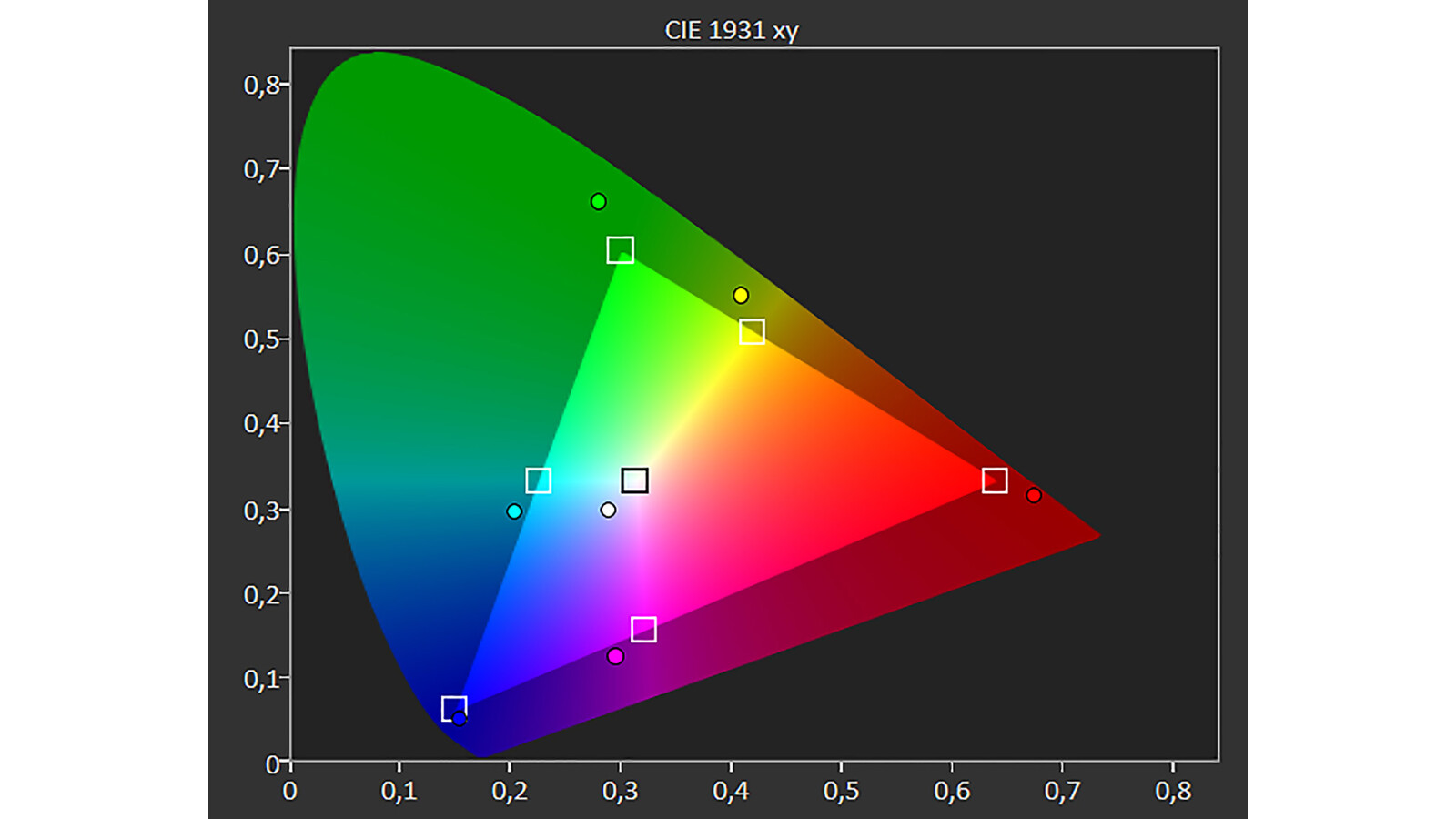Click the red measured point circle
The image size is (1456, 819).
[x=1034, y=495]
